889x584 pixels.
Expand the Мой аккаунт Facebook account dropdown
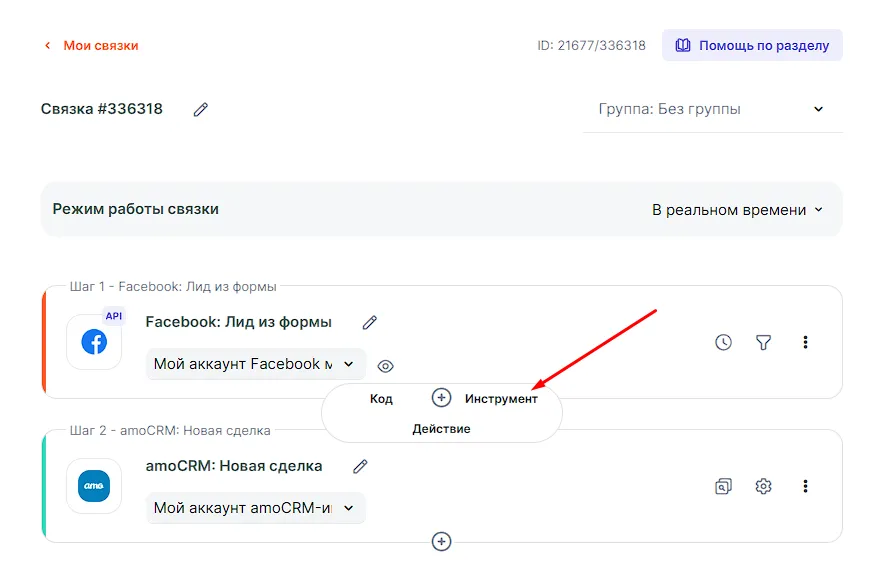click(x=255, y=364)
